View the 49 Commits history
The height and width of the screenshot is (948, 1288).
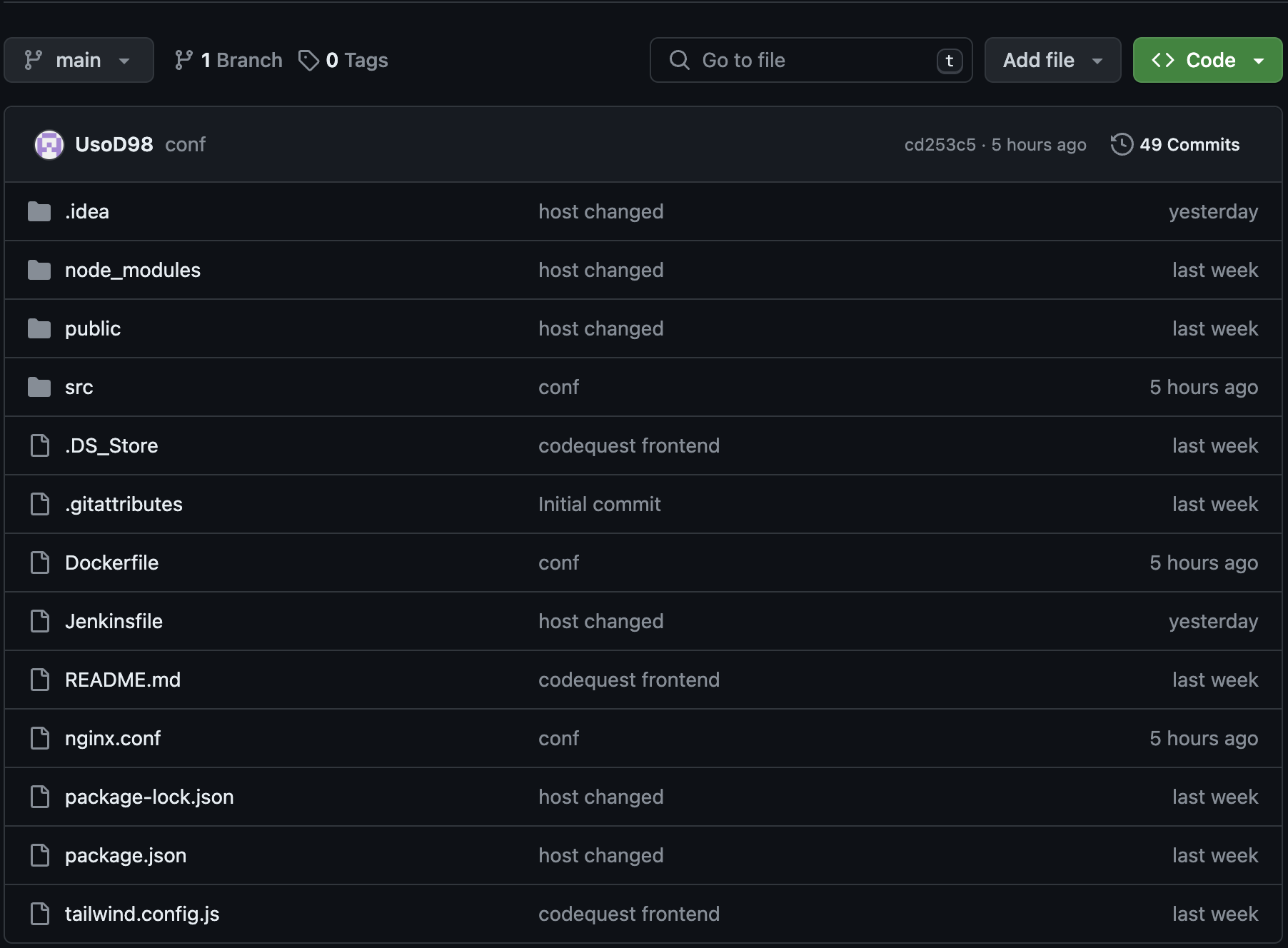pyautogui.click(x=1189, y=145)
